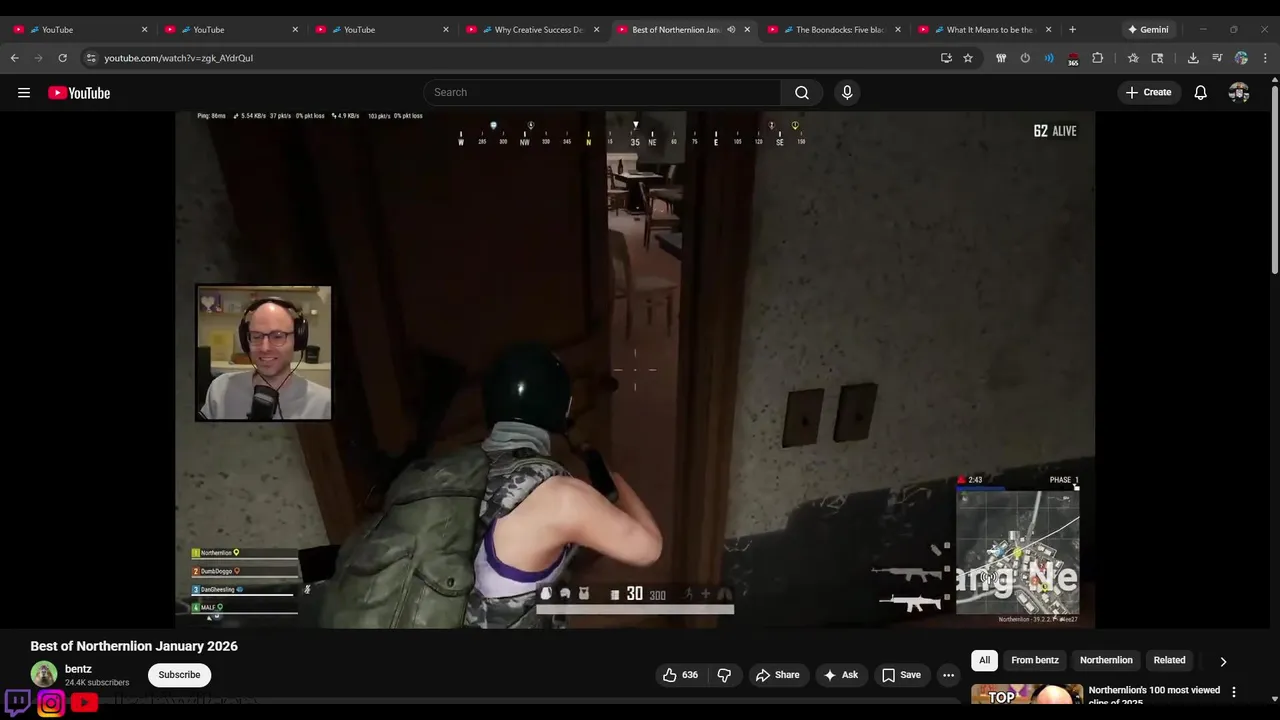
Task: Subscribe to the bentz channel
Action: click(x=180, y=675)
